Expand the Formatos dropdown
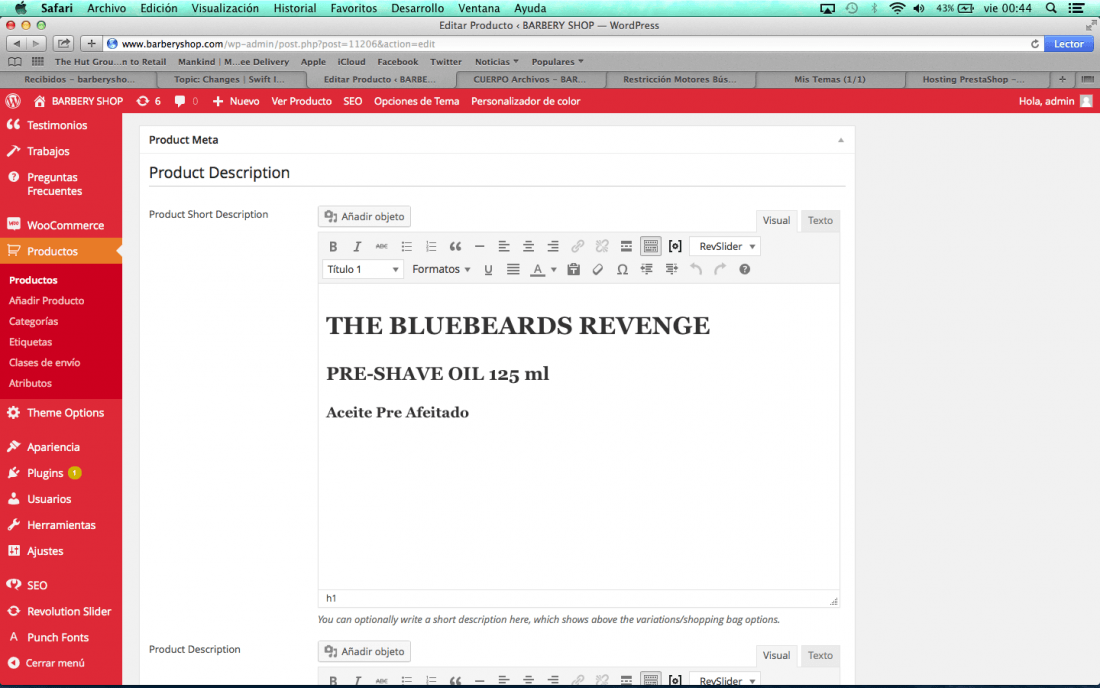This screenshot has height=688, width=1100. click(441, 269)
